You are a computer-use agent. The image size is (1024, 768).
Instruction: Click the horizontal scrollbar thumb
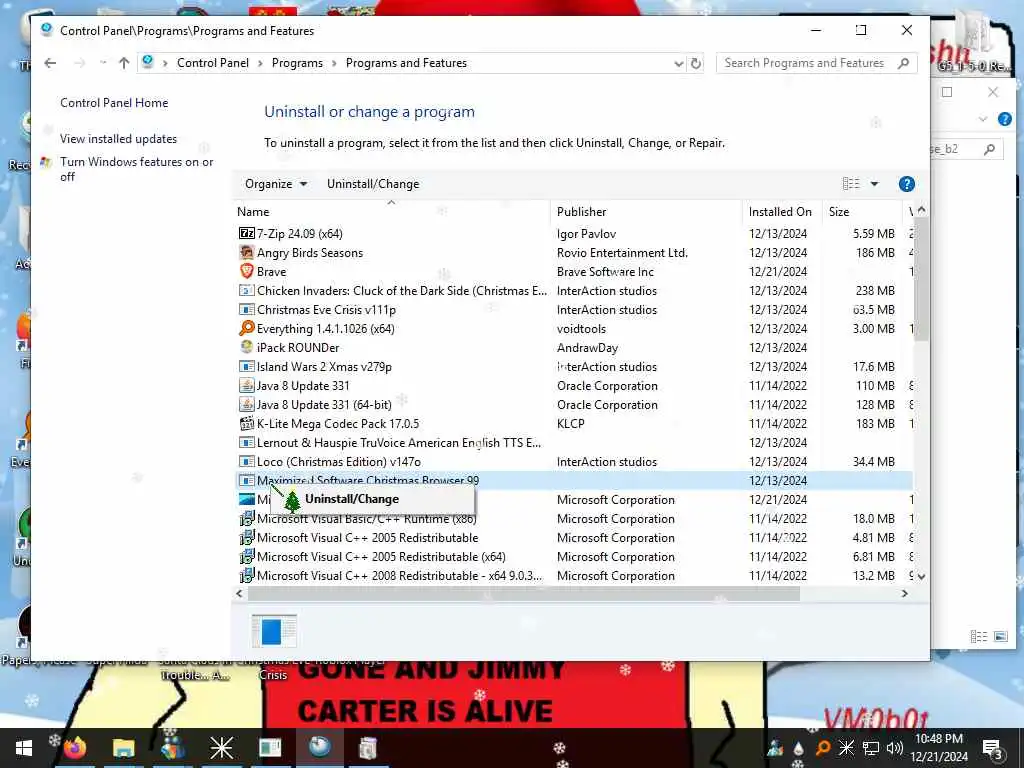(524, 594)
